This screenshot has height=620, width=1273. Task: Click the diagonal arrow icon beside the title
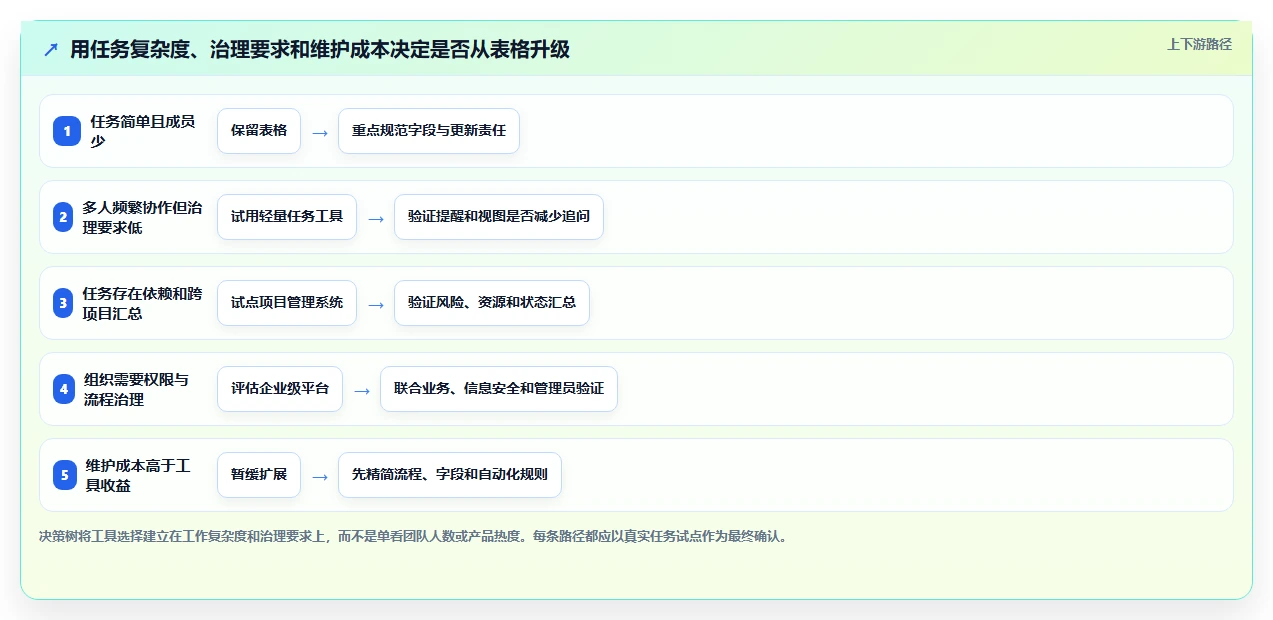point(51,49)
